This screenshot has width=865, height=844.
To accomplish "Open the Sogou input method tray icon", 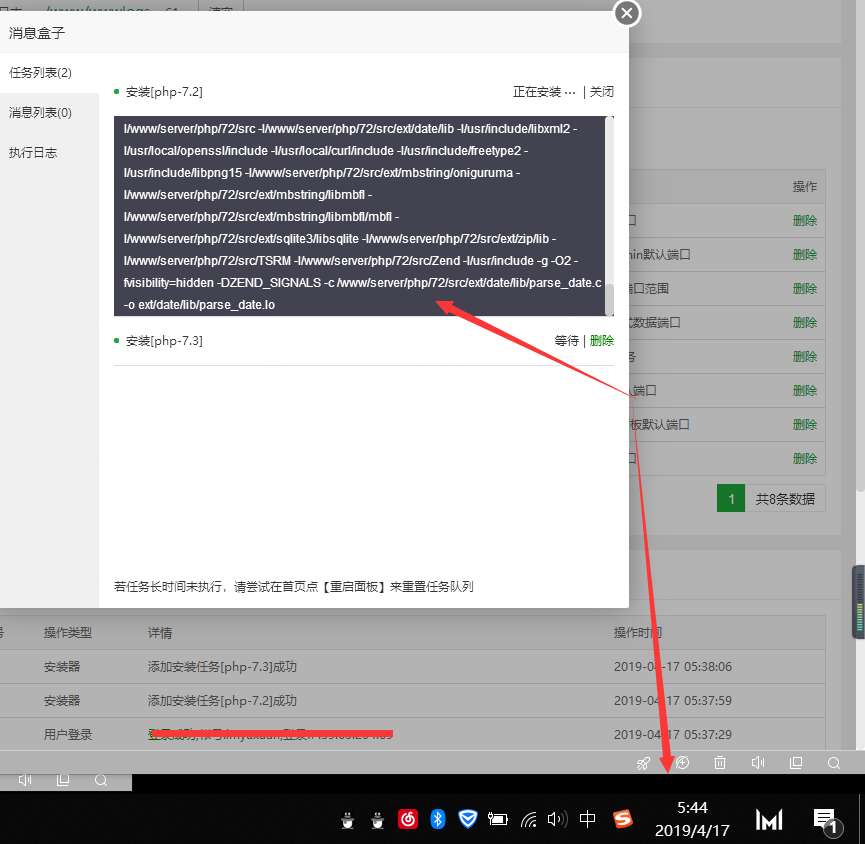I will click(623, 819).
